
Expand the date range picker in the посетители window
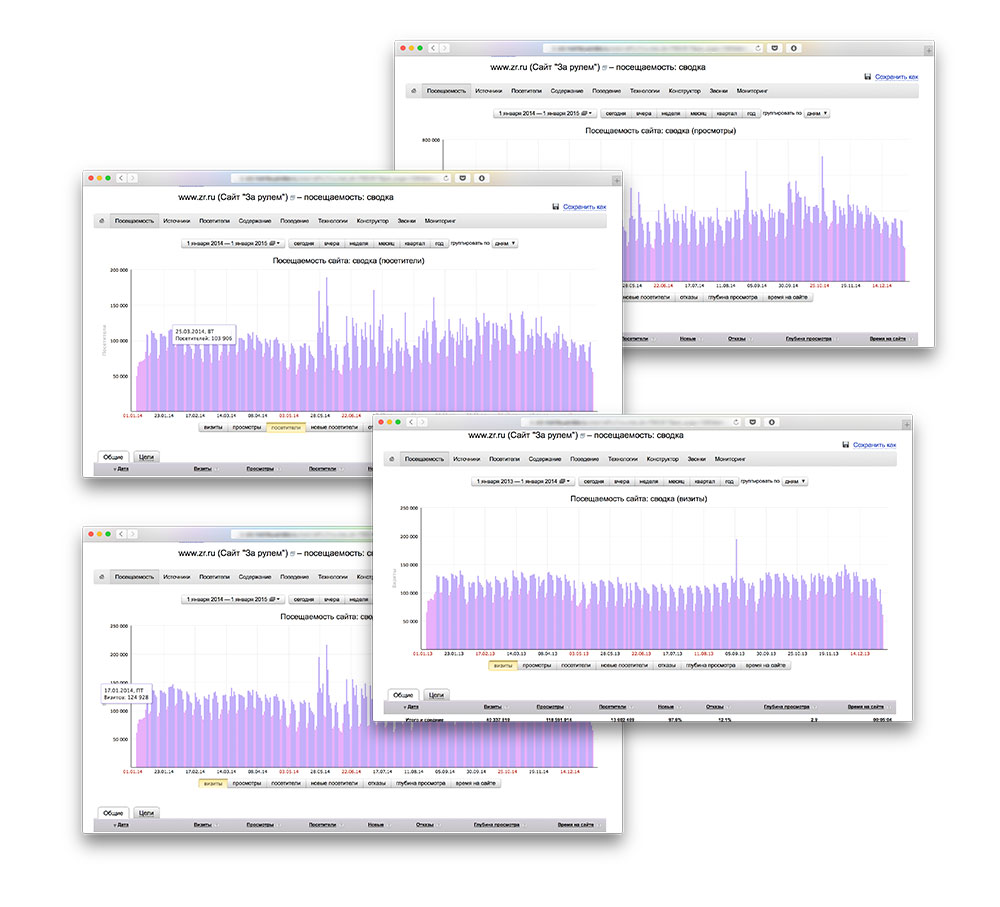[234, 243]
